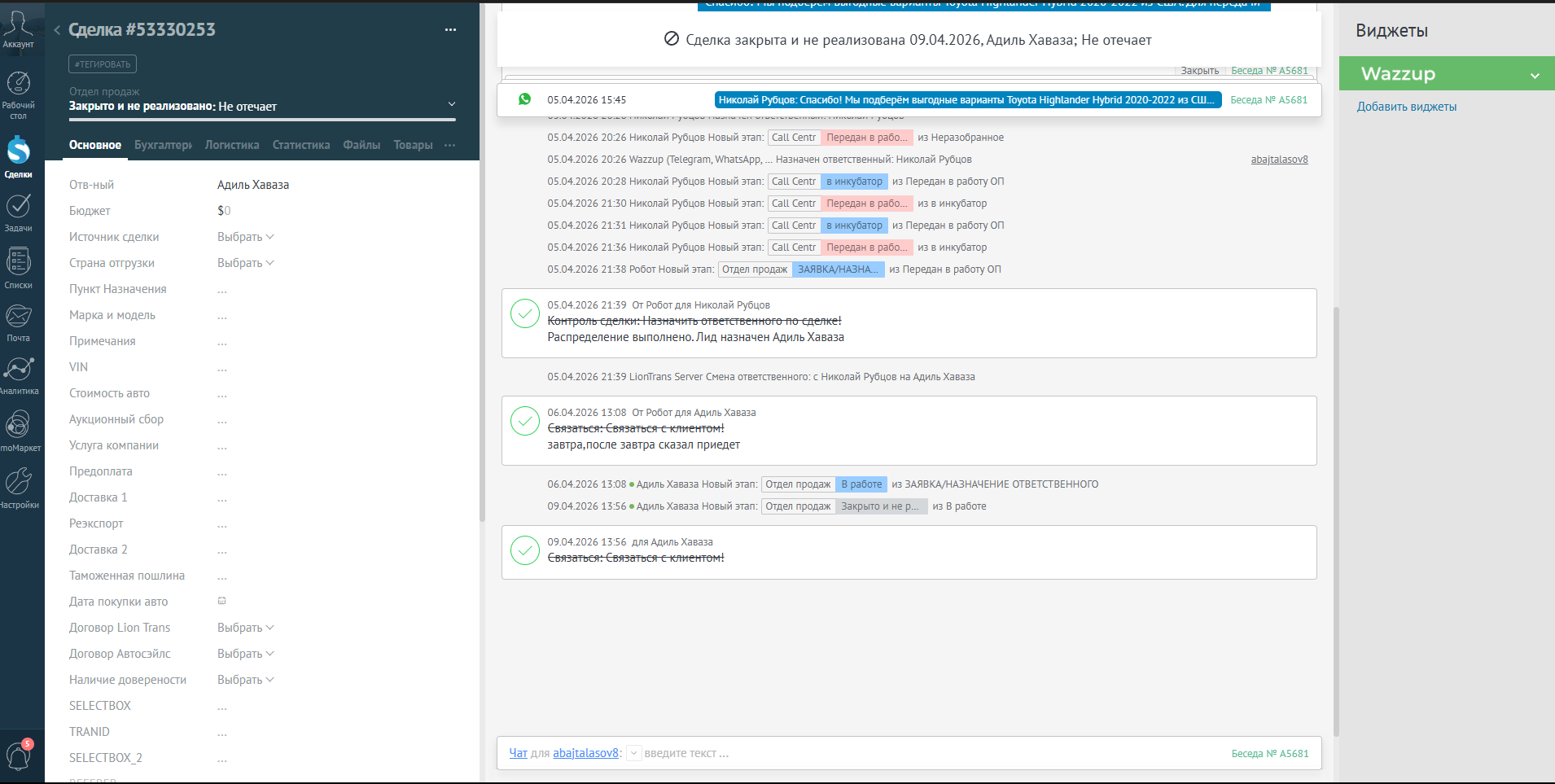Click the ЗАЯВКА/НАЗНА... stage label
This screenshot has height=784, width=1555.
(x=838, y=269)
